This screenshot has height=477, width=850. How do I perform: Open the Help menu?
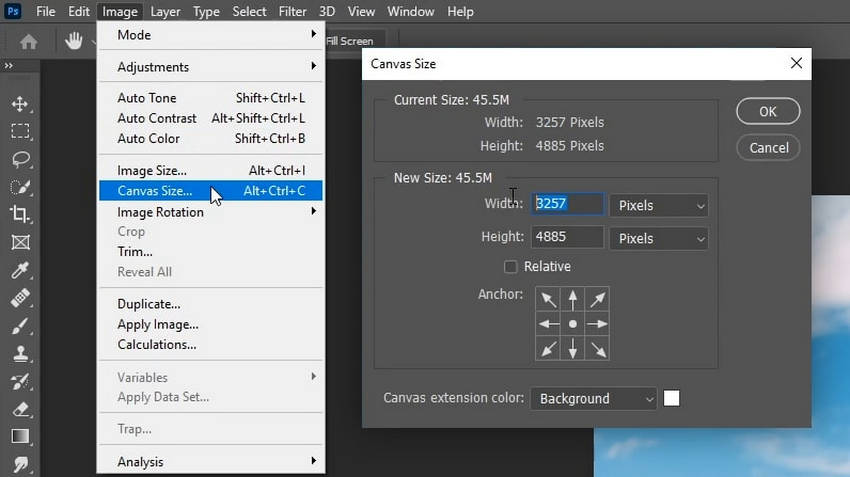(x=460, y=11)
